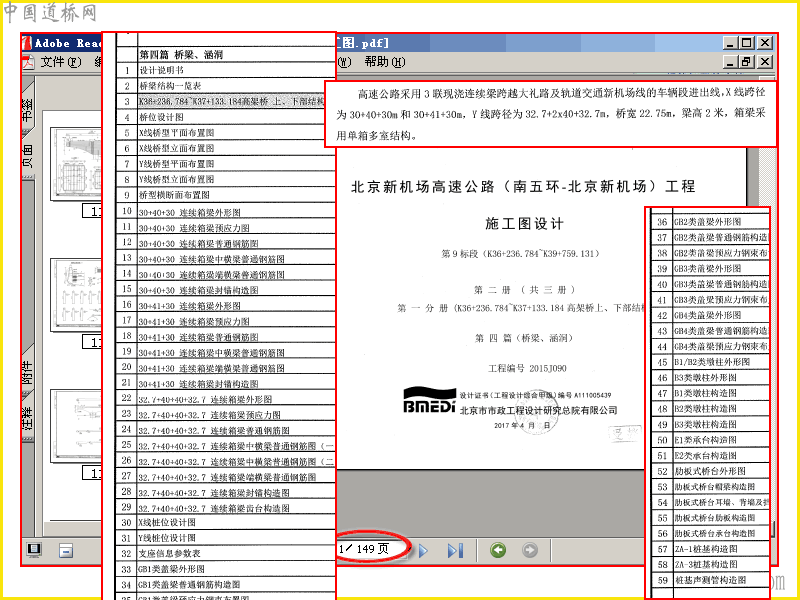
Task: Click row 5 X线桥型平面布置图
Action: (x=226, y=133)
